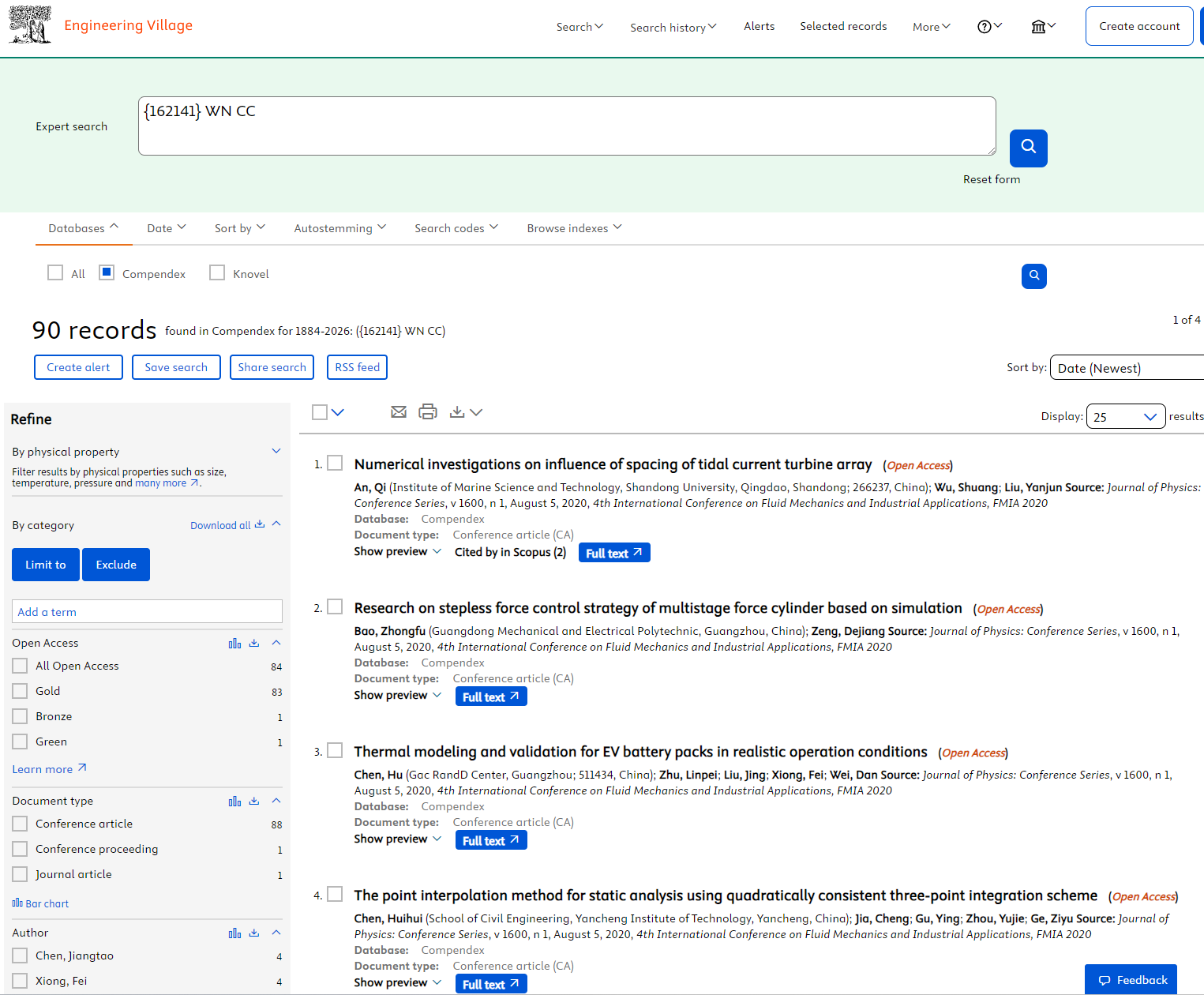The height and width of the screenshot is (995, 1204).
Task: Download Open Access facet data icon
Action: coord(254,643)
